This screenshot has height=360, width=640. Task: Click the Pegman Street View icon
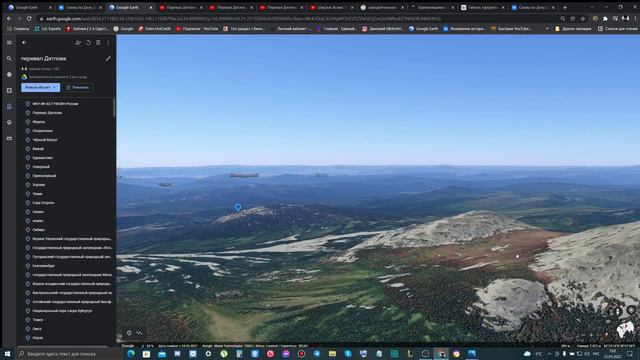pos(618,312)
